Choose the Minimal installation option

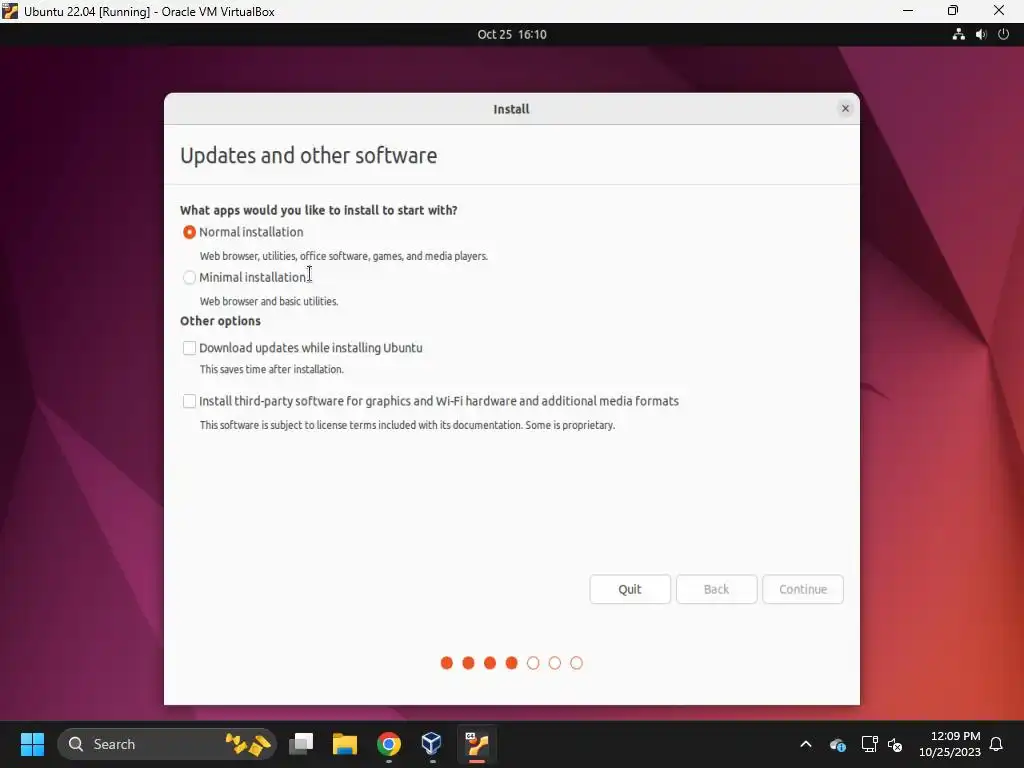pyautogui.click(x=189, y=278)
